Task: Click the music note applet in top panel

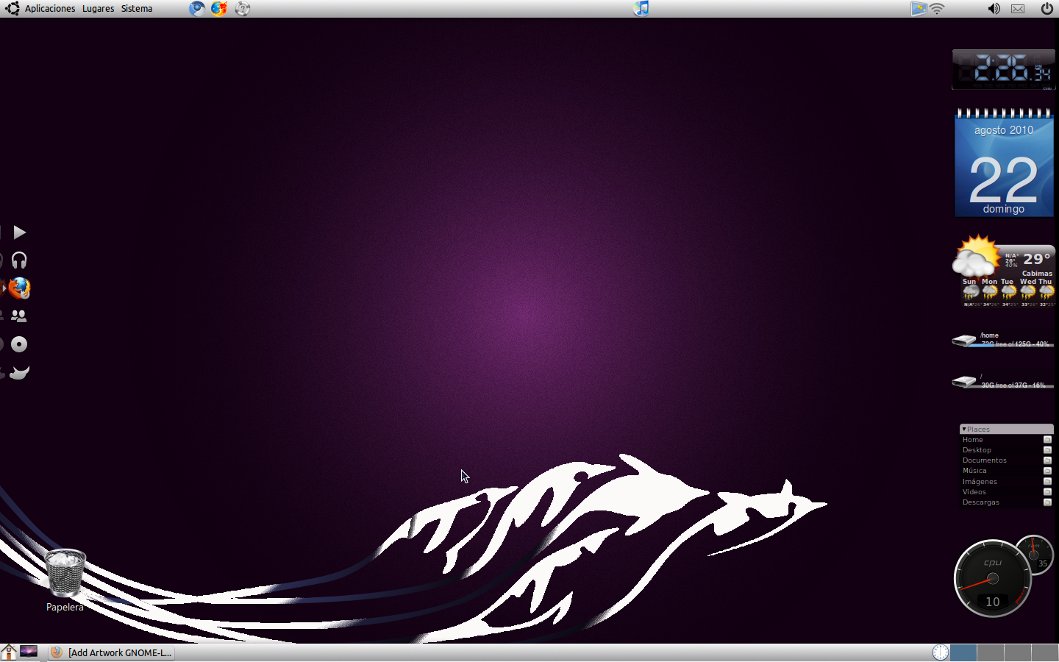Action: tap(641, 8)
